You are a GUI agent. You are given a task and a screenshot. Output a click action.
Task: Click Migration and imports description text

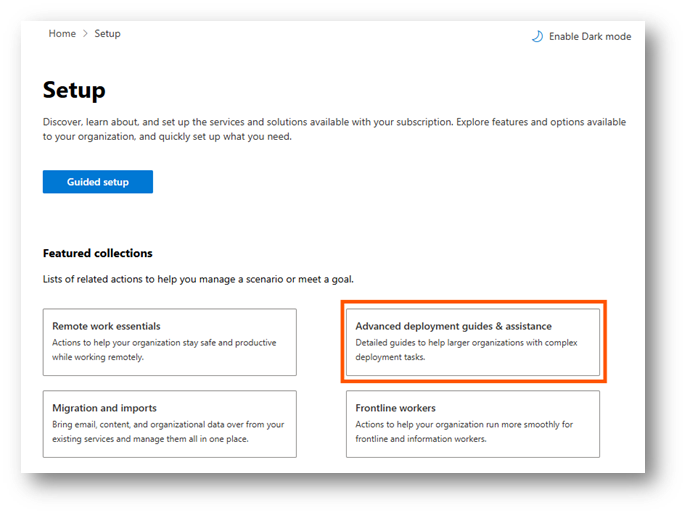tap(168, 432)
